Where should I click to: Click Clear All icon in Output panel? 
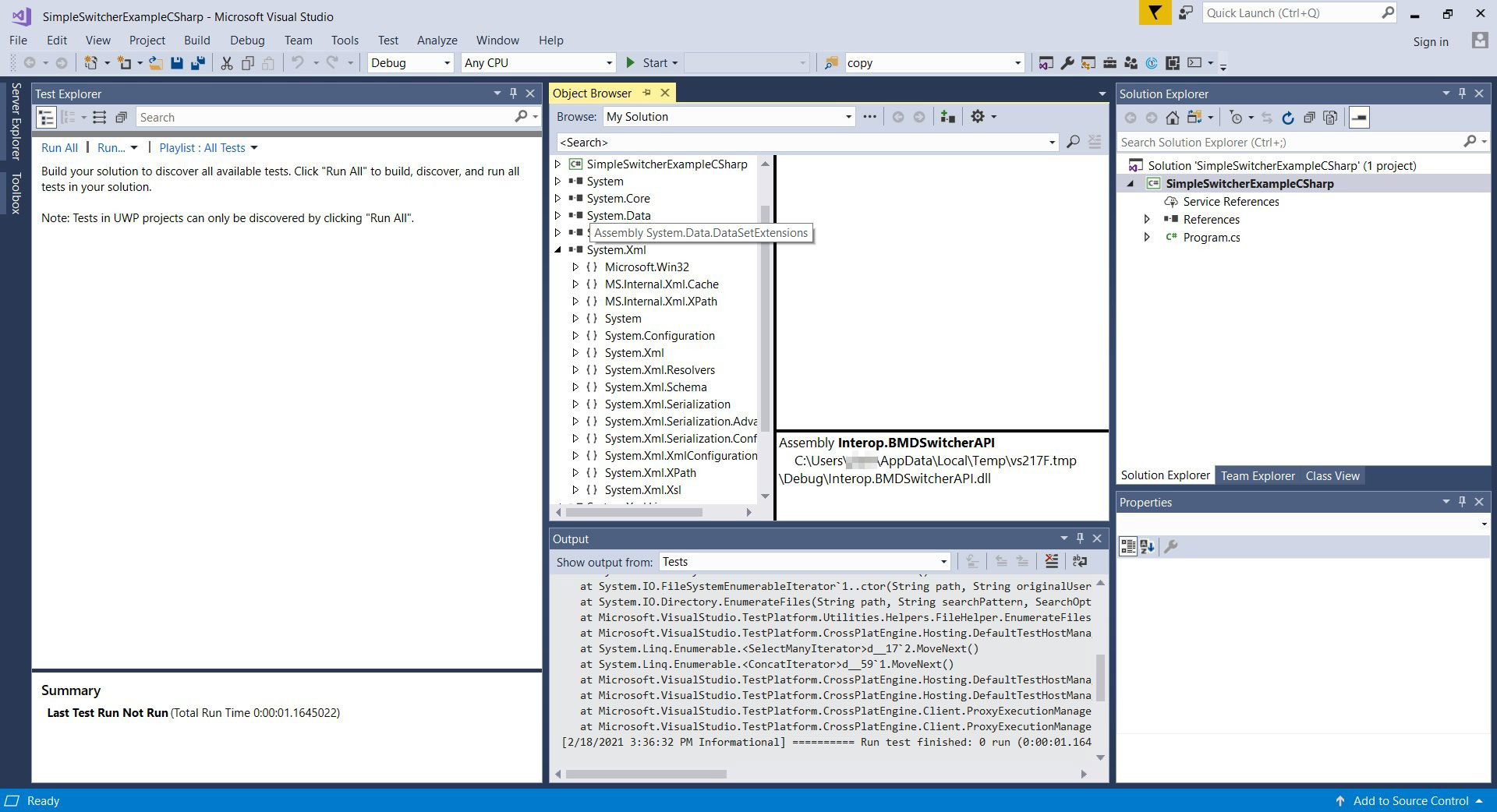coord(1051,561)
